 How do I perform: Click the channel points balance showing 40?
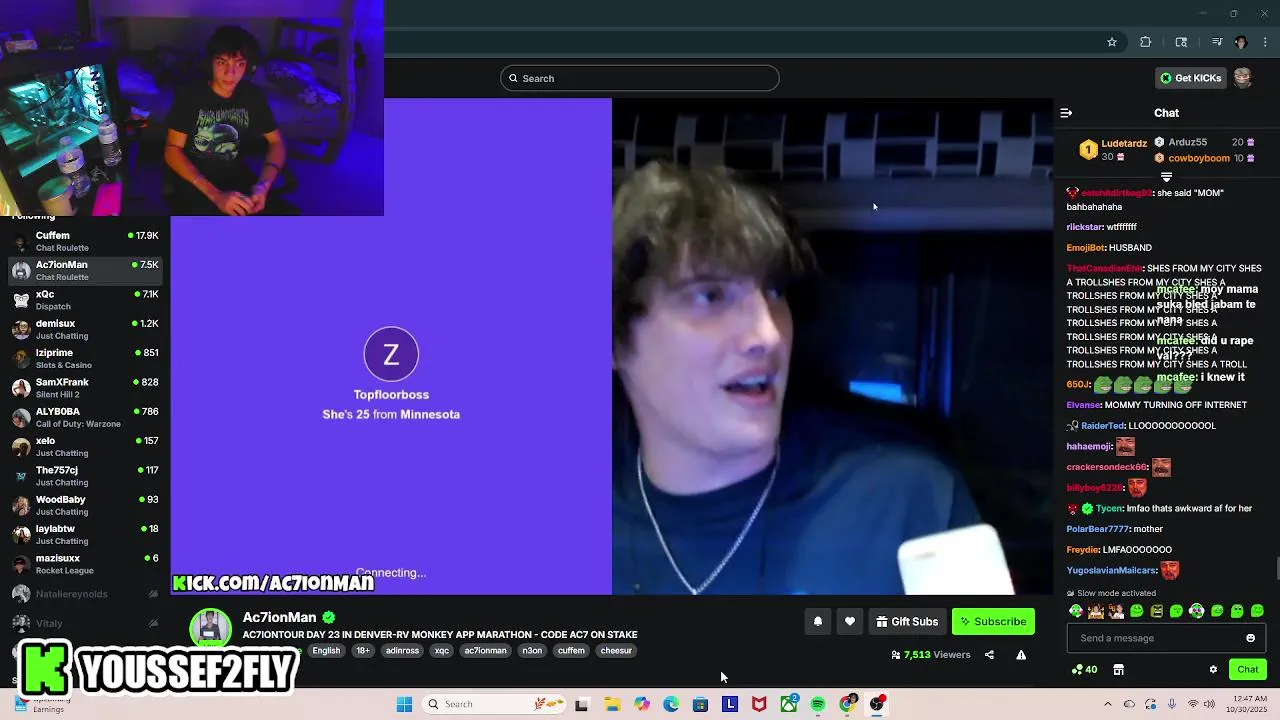point(1084,669)
